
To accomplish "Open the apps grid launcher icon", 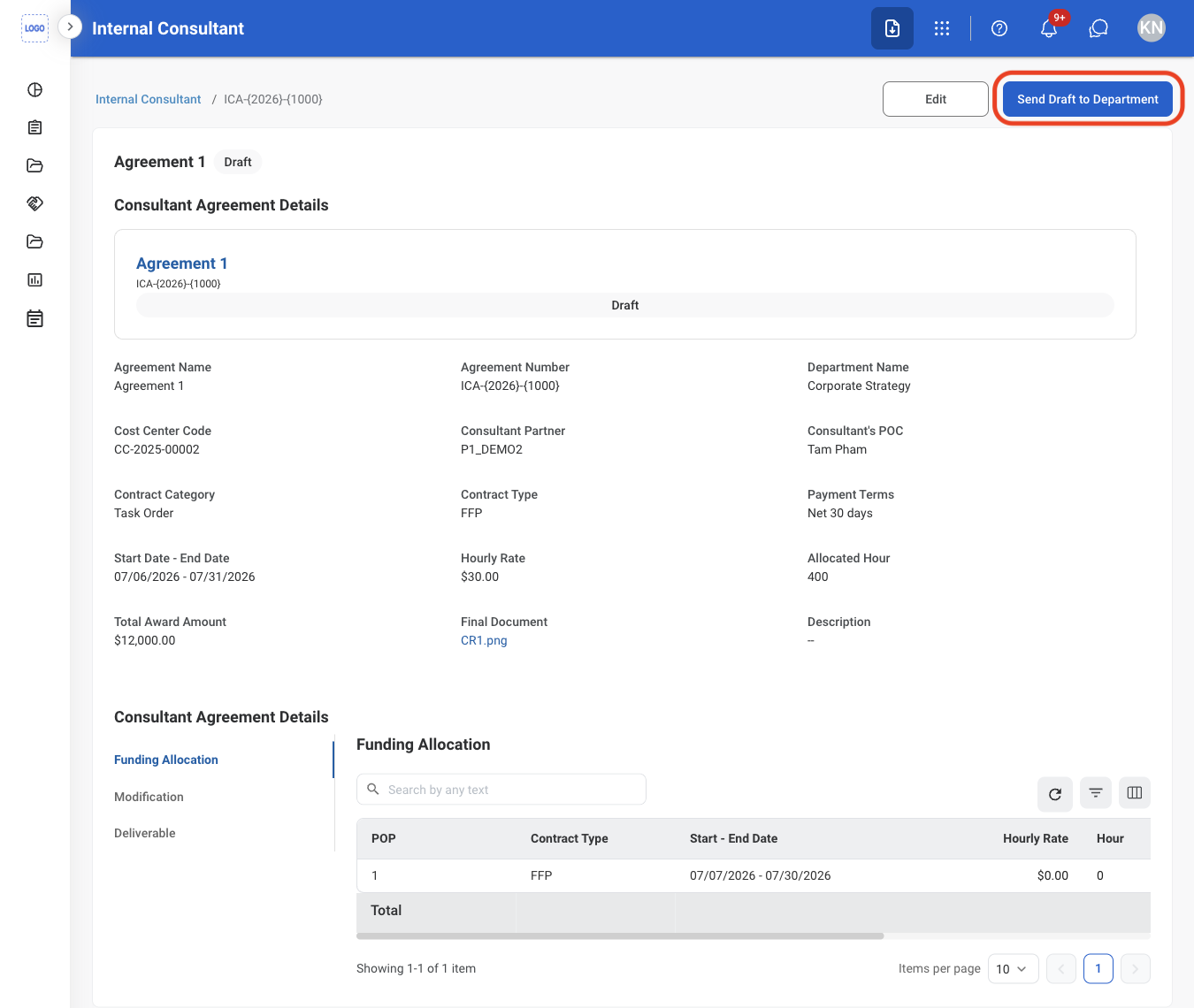I will pyautogui.click(x=942, y=28).
